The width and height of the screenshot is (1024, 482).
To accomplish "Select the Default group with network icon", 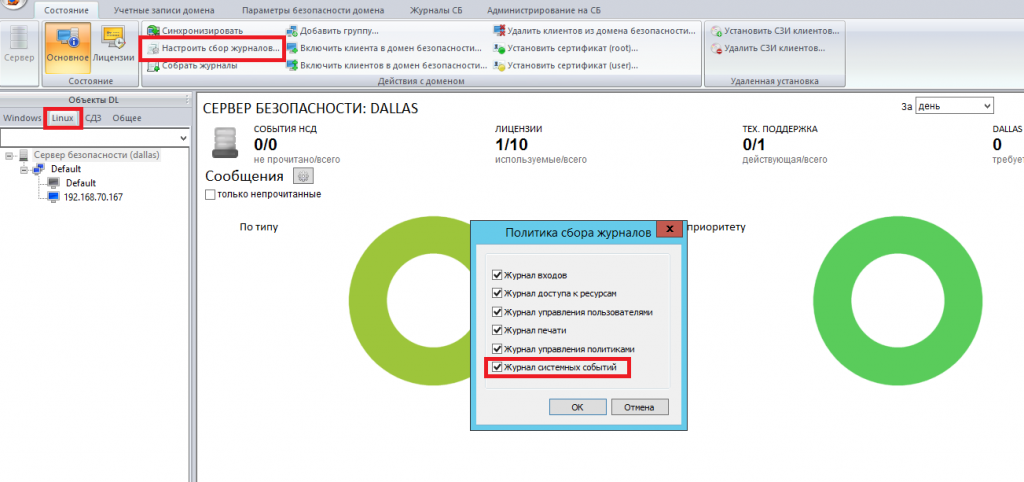I will (66, 169).
